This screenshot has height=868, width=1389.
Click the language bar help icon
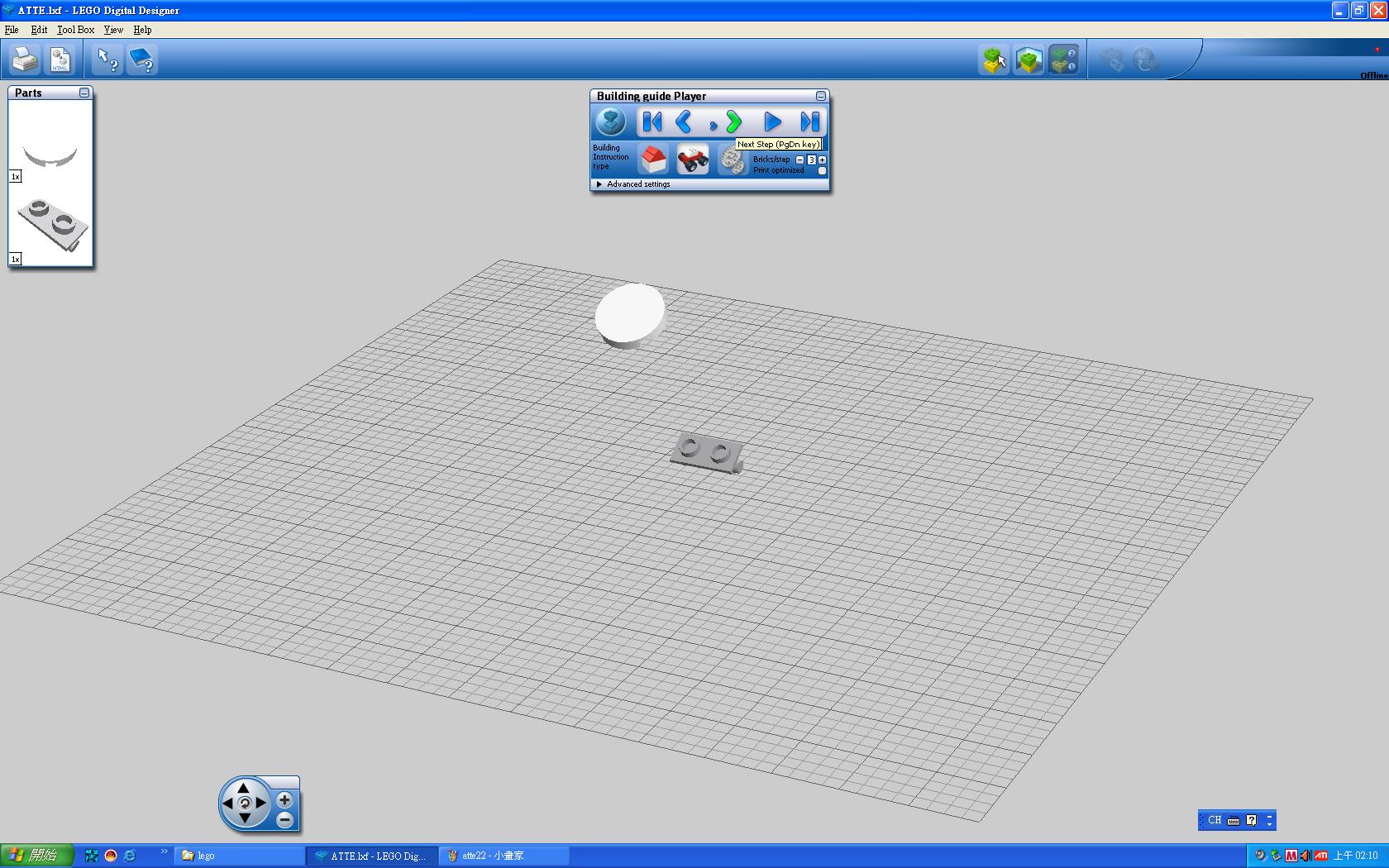[1251, 820]
